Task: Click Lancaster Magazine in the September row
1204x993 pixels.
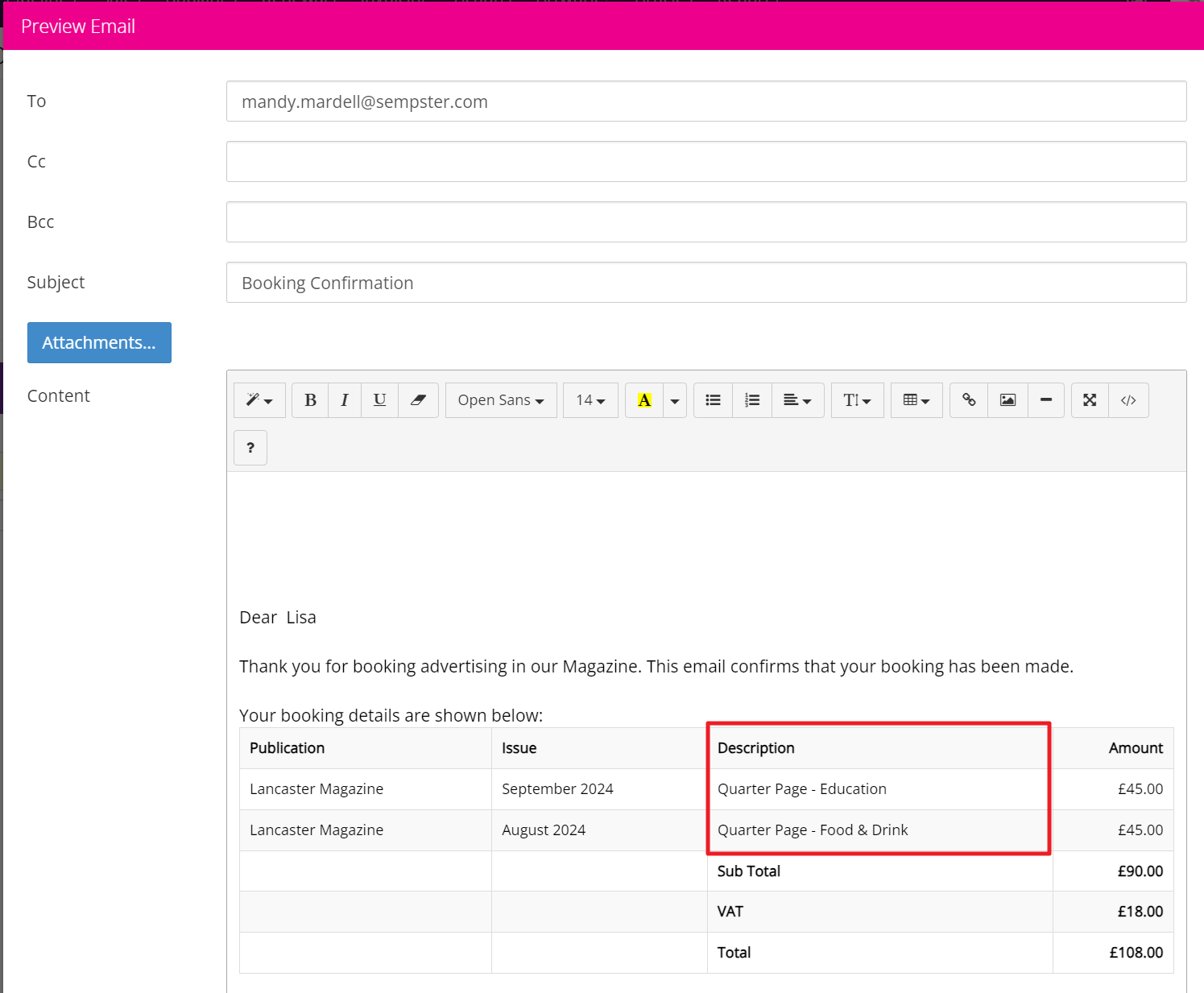Action: (366, 789)
